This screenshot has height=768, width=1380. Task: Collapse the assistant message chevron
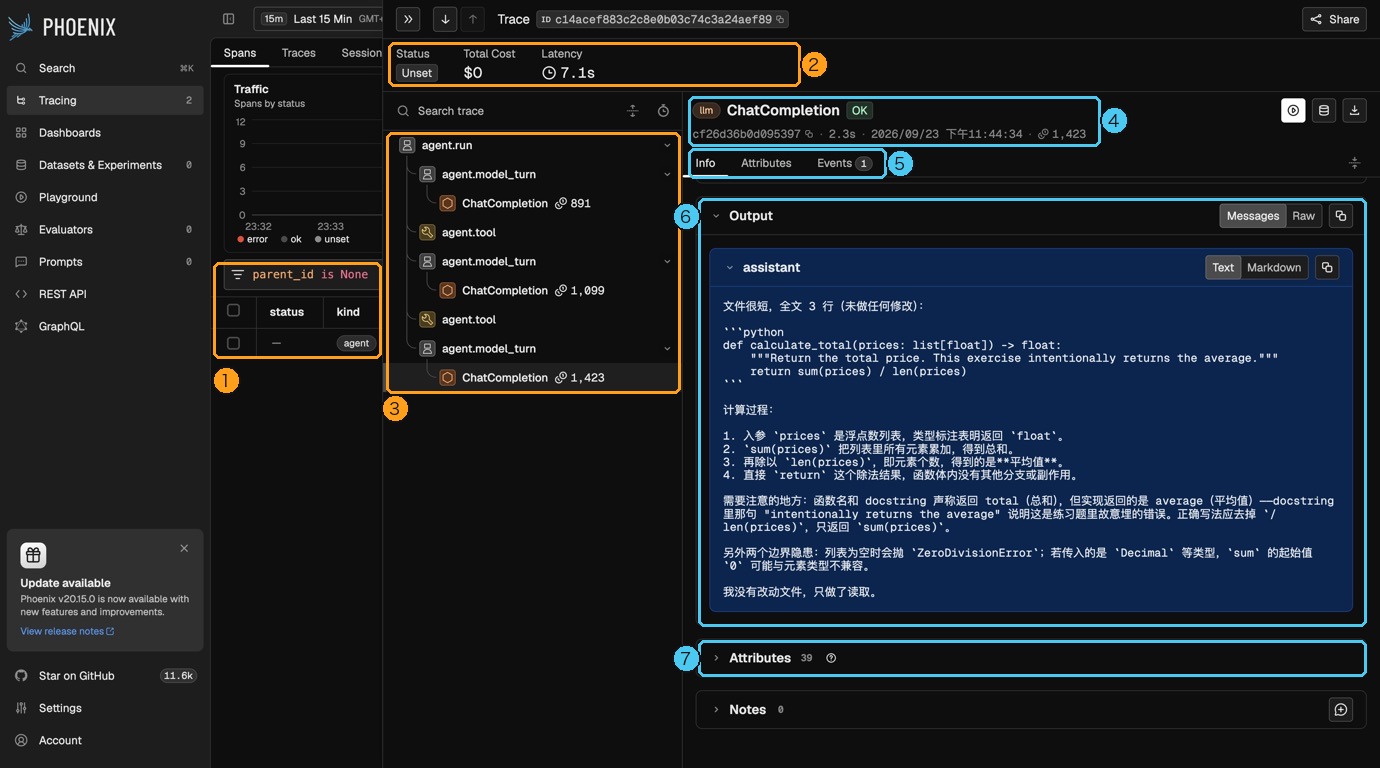pos(730,267)
